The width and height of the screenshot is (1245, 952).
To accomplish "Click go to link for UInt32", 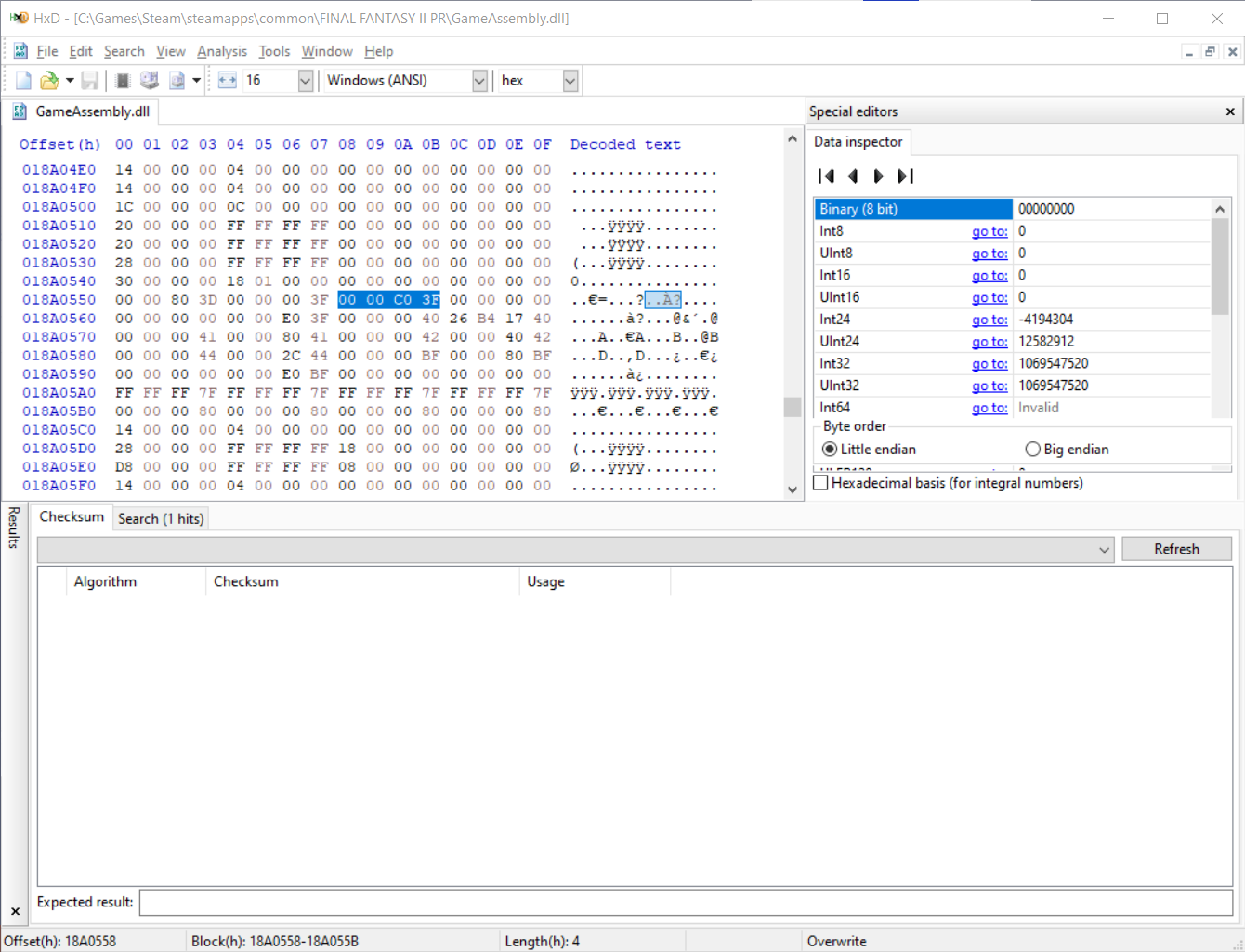I will tap(989, 385).
